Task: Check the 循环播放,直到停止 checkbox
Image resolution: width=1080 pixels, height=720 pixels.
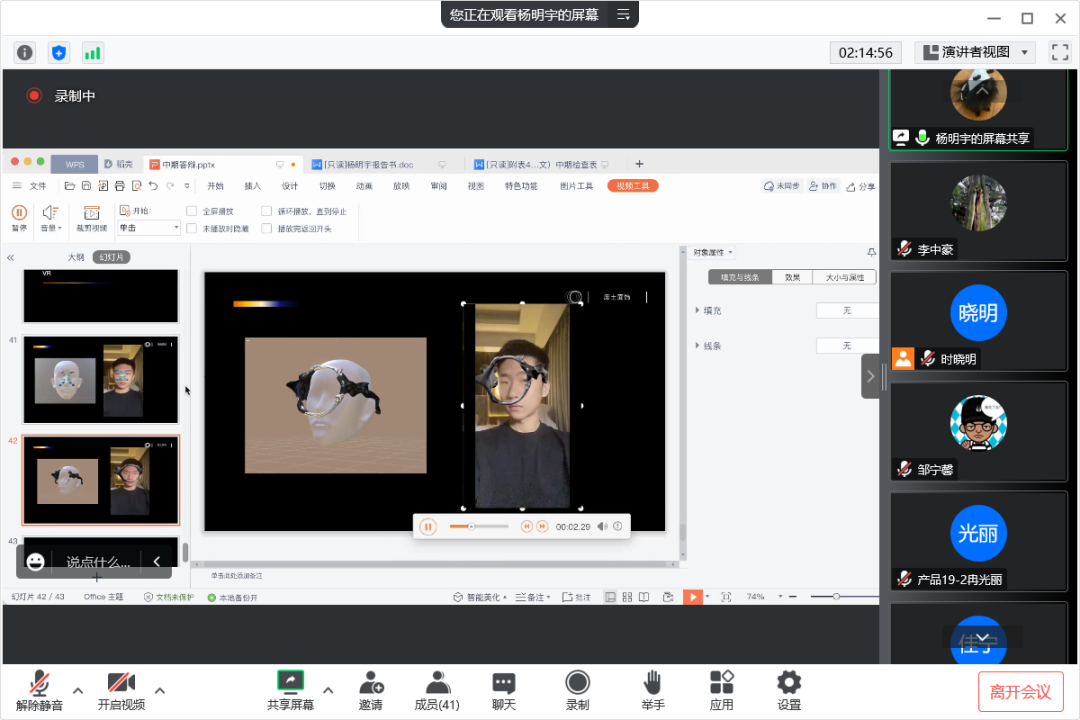Action: [267, 211]
